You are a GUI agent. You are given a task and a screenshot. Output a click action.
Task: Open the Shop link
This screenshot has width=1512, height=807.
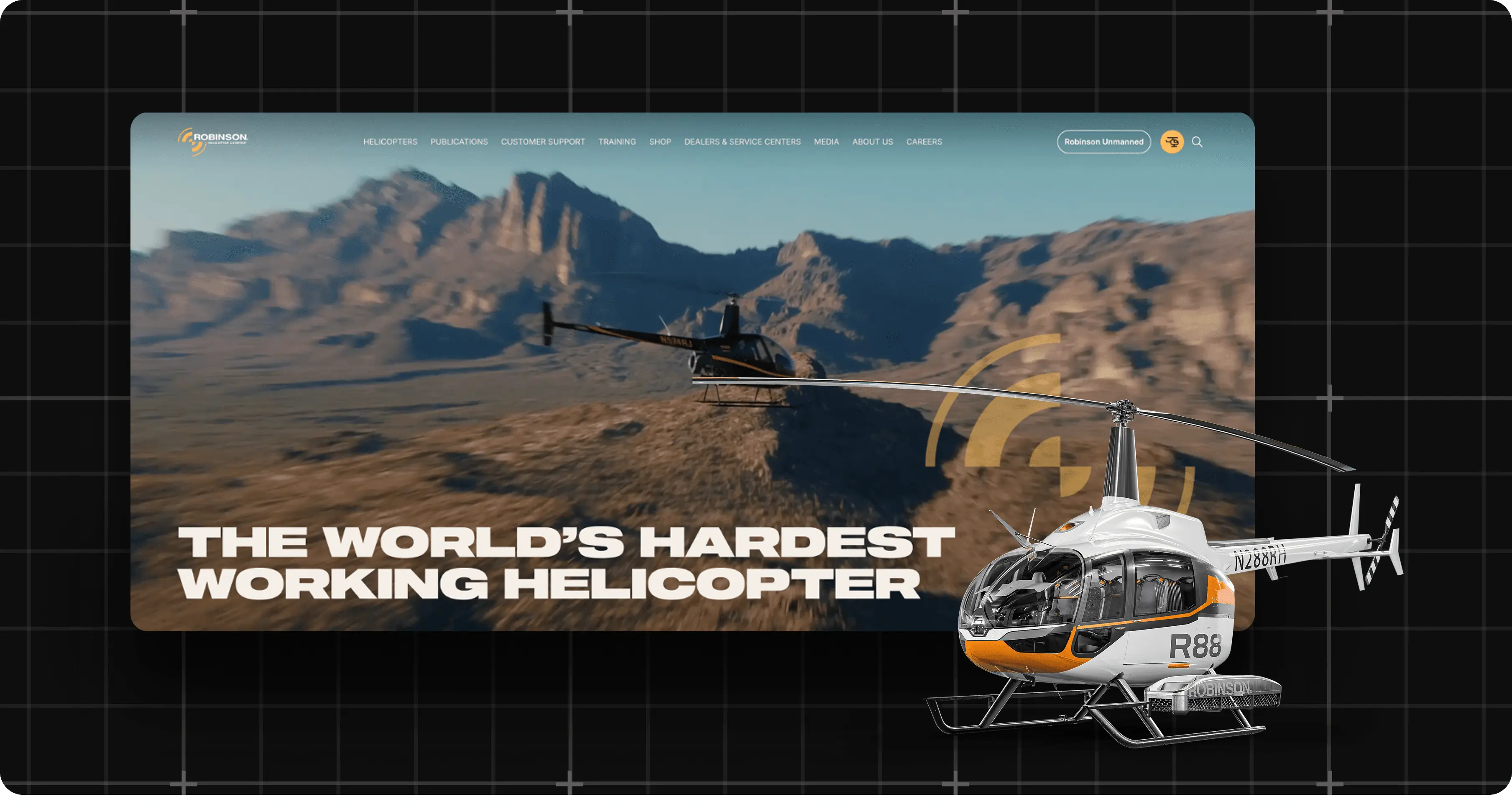(660, 141)
